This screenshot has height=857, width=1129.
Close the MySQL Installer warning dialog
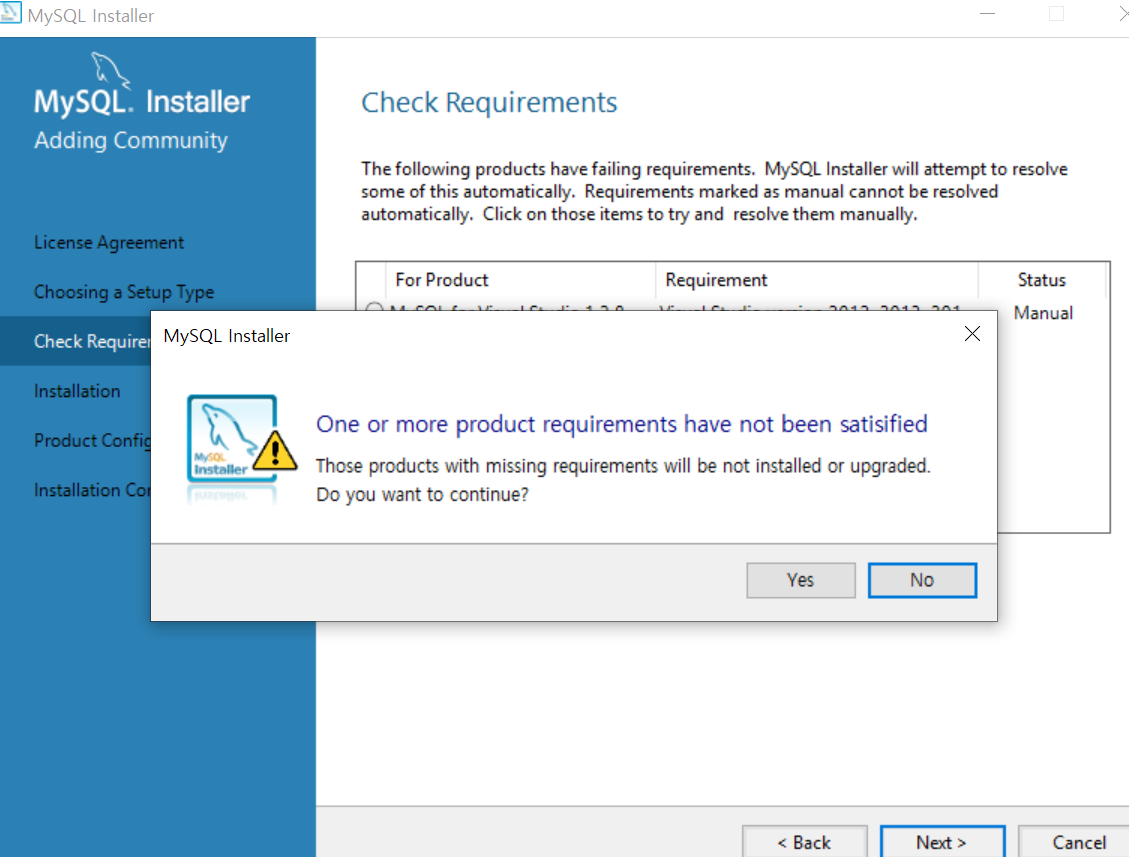coord(972,334)
